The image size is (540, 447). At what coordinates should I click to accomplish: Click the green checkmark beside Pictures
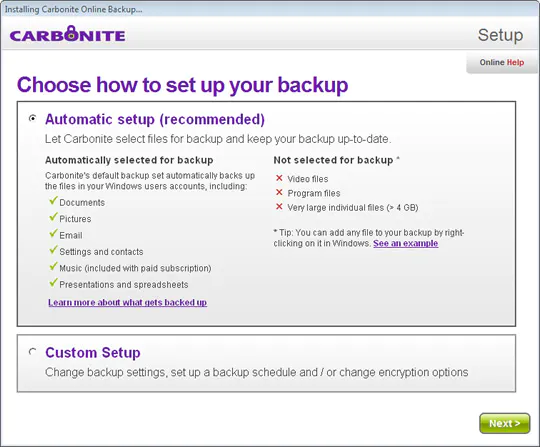pyautogui.click(x=53, y=217)
